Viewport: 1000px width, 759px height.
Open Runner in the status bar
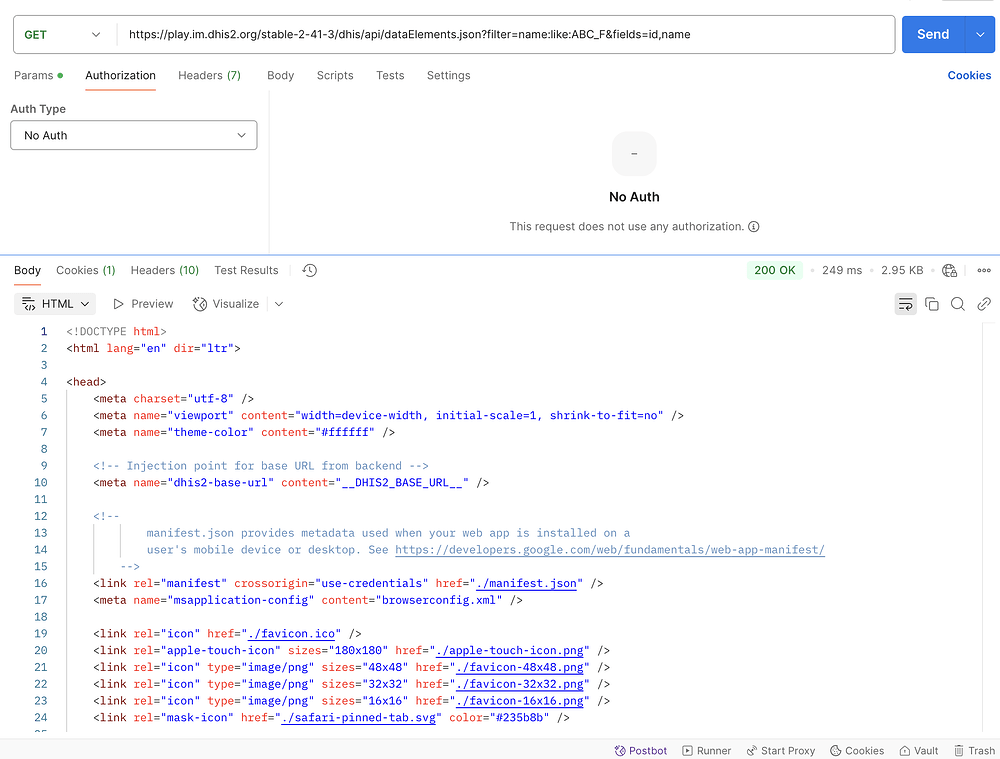707,751
